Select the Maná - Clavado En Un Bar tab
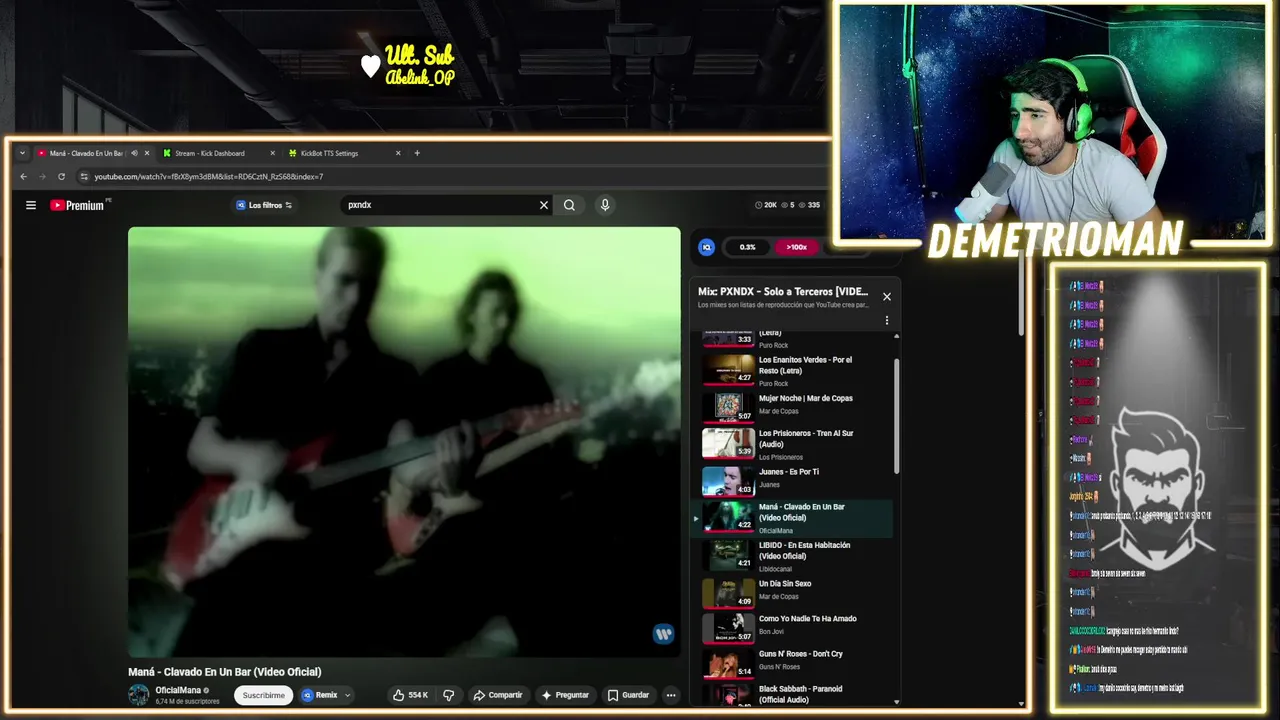 (85, 153)
